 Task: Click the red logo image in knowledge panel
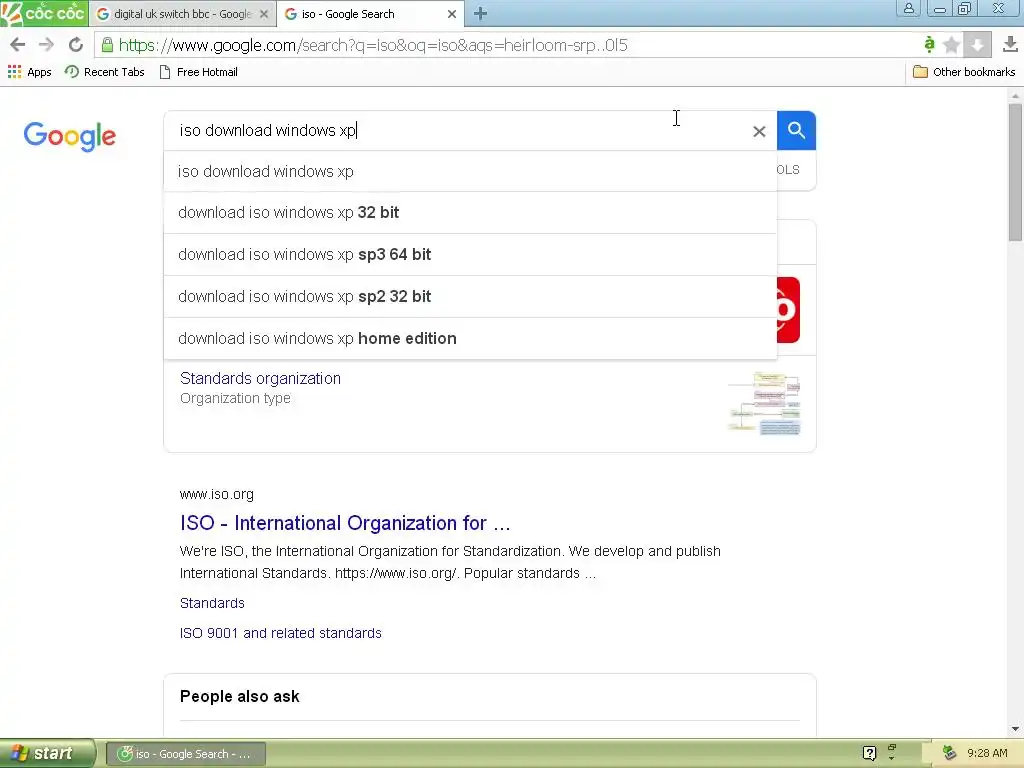pos(788,310)
